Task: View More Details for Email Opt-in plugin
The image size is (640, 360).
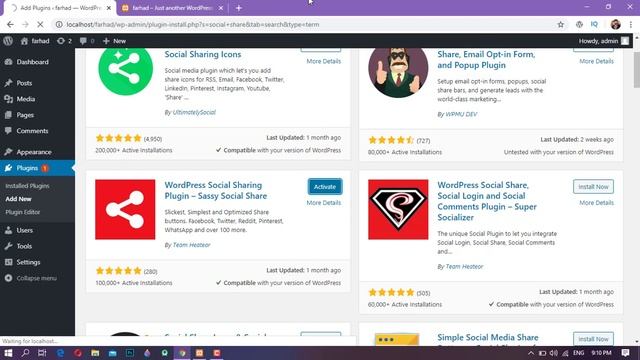Action: pyautogui.click(x=596, y=61)
